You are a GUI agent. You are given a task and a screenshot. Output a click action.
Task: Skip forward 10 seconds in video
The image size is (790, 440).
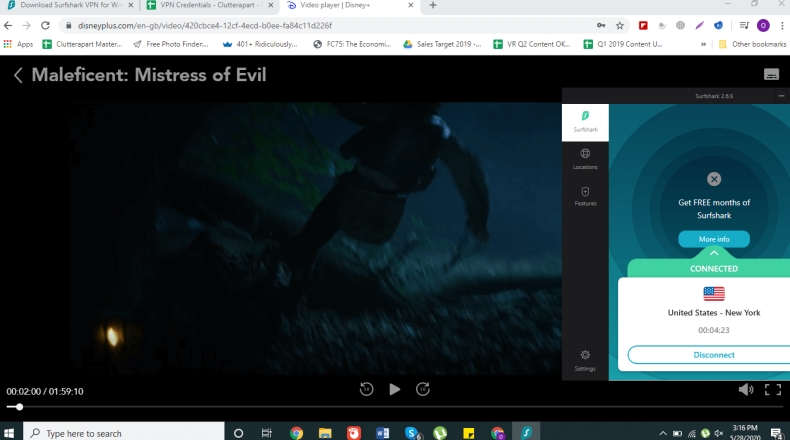[x=423, y=389]
